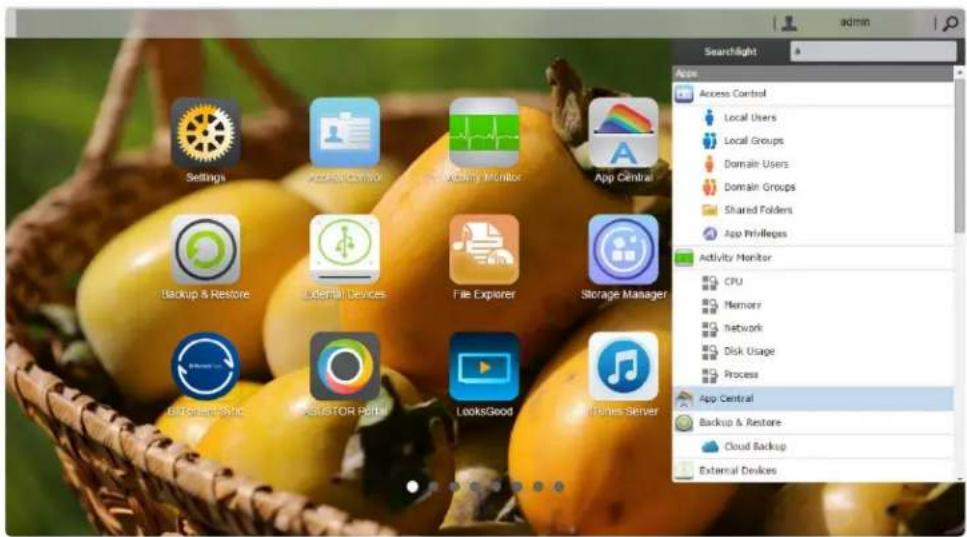967x537 pixels.
Task: Select Access Control in Searchlight results
Action: point(813,94)
